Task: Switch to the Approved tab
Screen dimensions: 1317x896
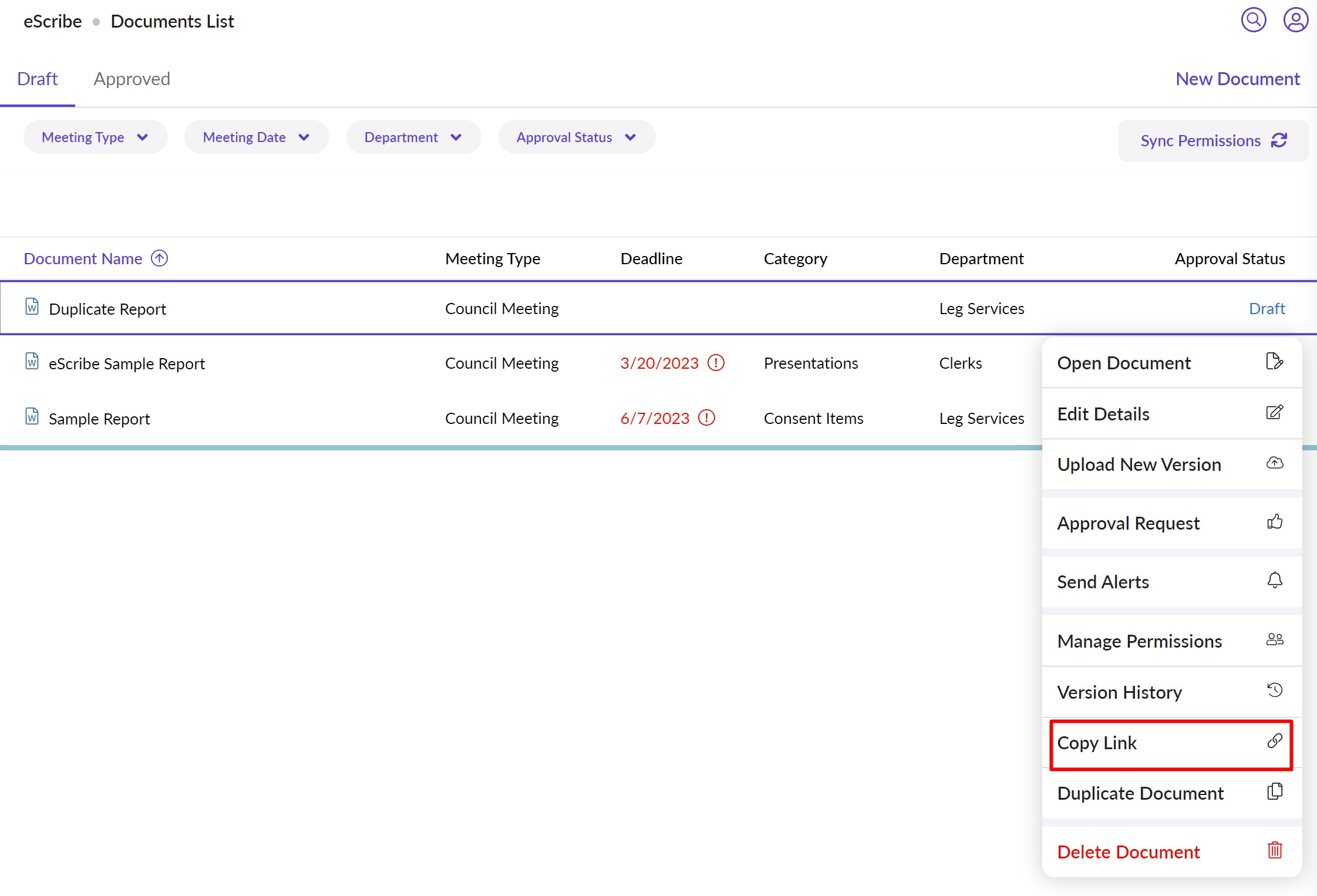Action: tap(132, 79)
